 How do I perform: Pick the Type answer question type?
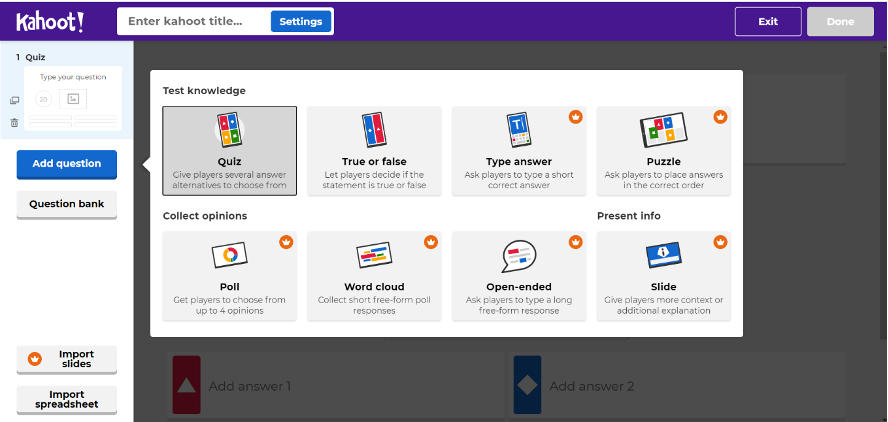tap(519, 151)
